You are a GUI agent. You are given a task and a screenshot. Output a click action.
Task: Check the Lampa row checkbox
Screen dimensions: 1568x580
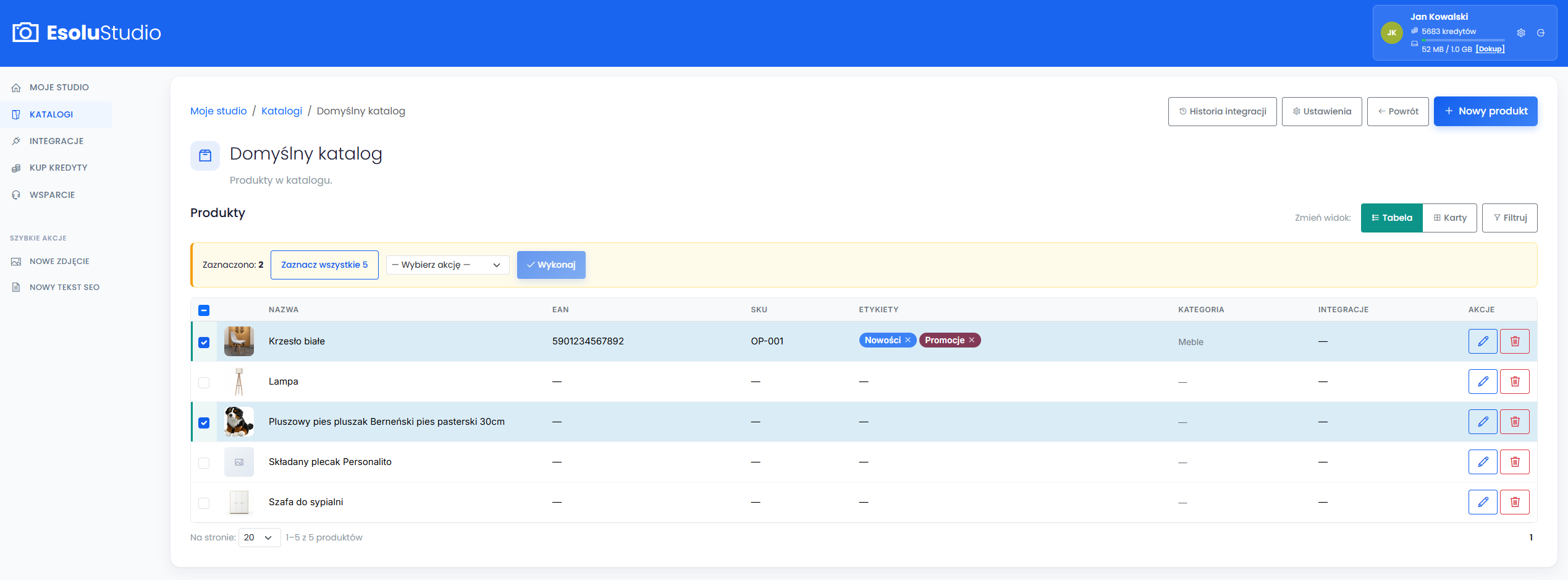pos(204,382)
